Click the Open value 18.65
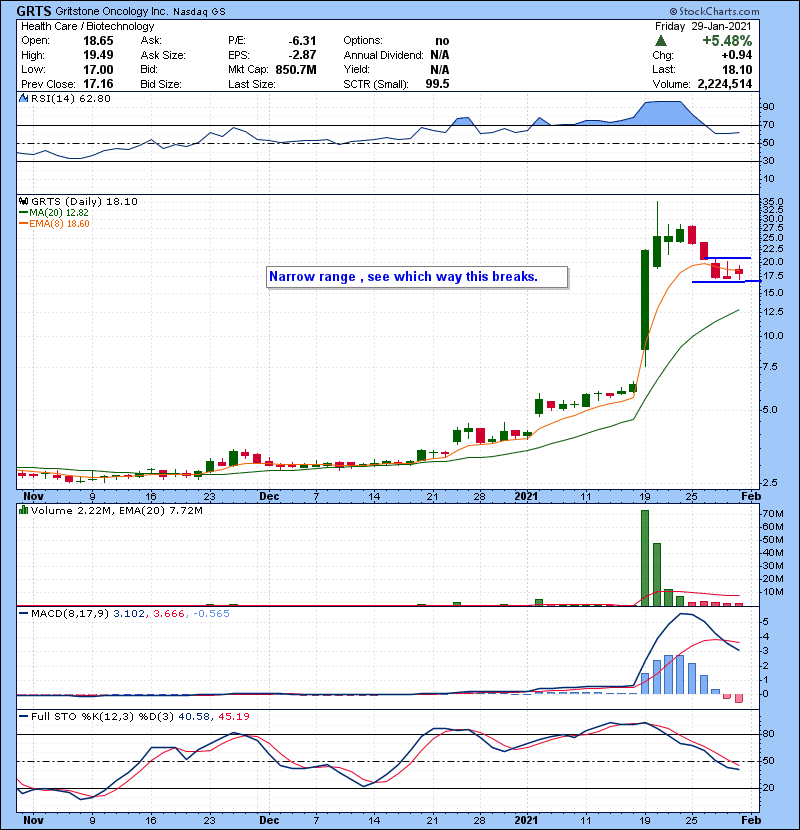This screenshot has height=830, width=800. tap(98, 41)
